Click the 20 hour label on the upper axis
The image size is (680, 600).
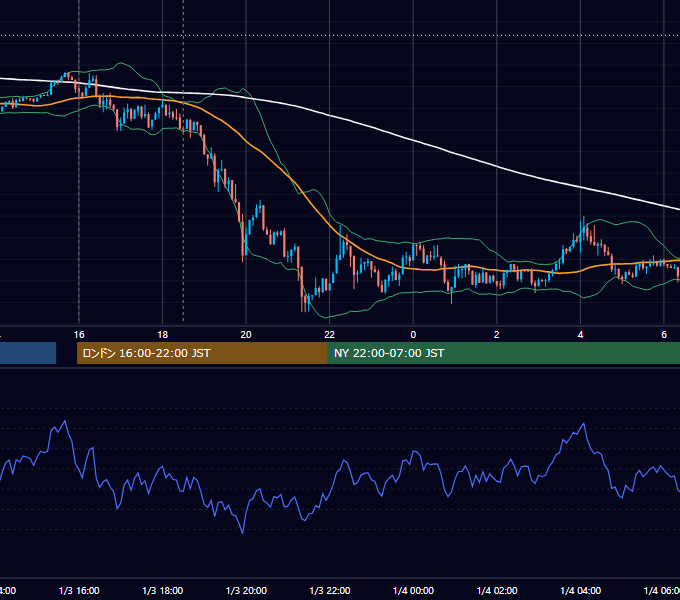click(x=246, y=334)
